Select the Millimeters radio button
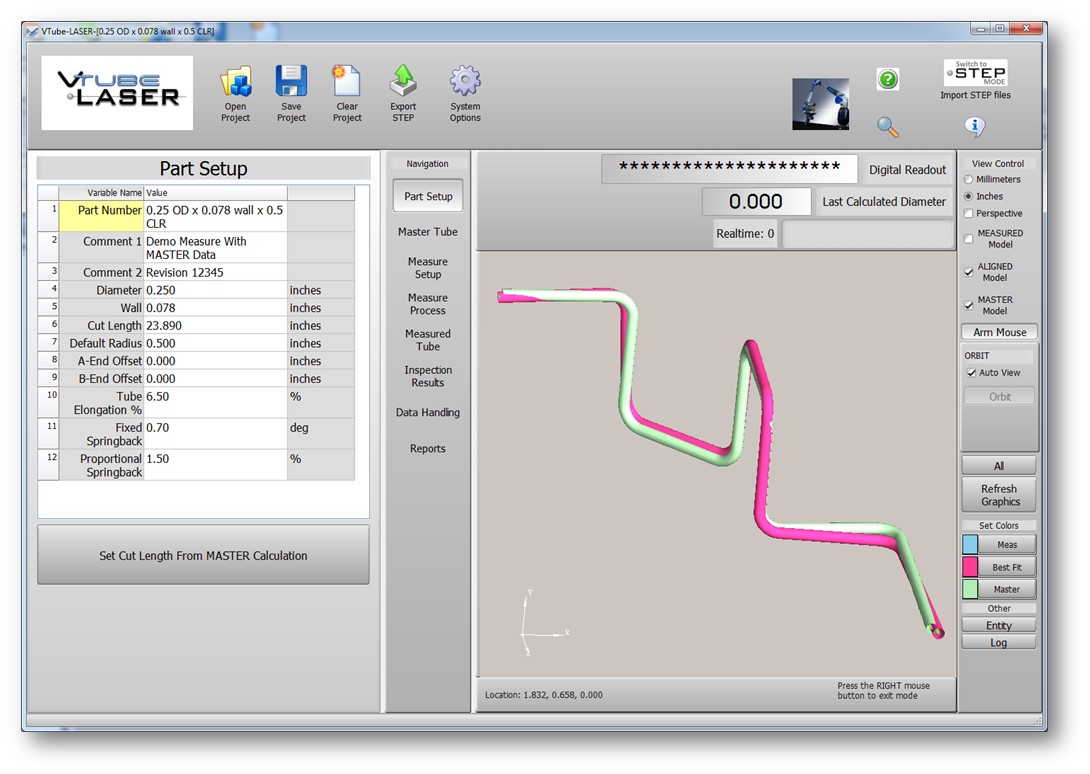This screenshot has width=1090, height=774. 968,180
